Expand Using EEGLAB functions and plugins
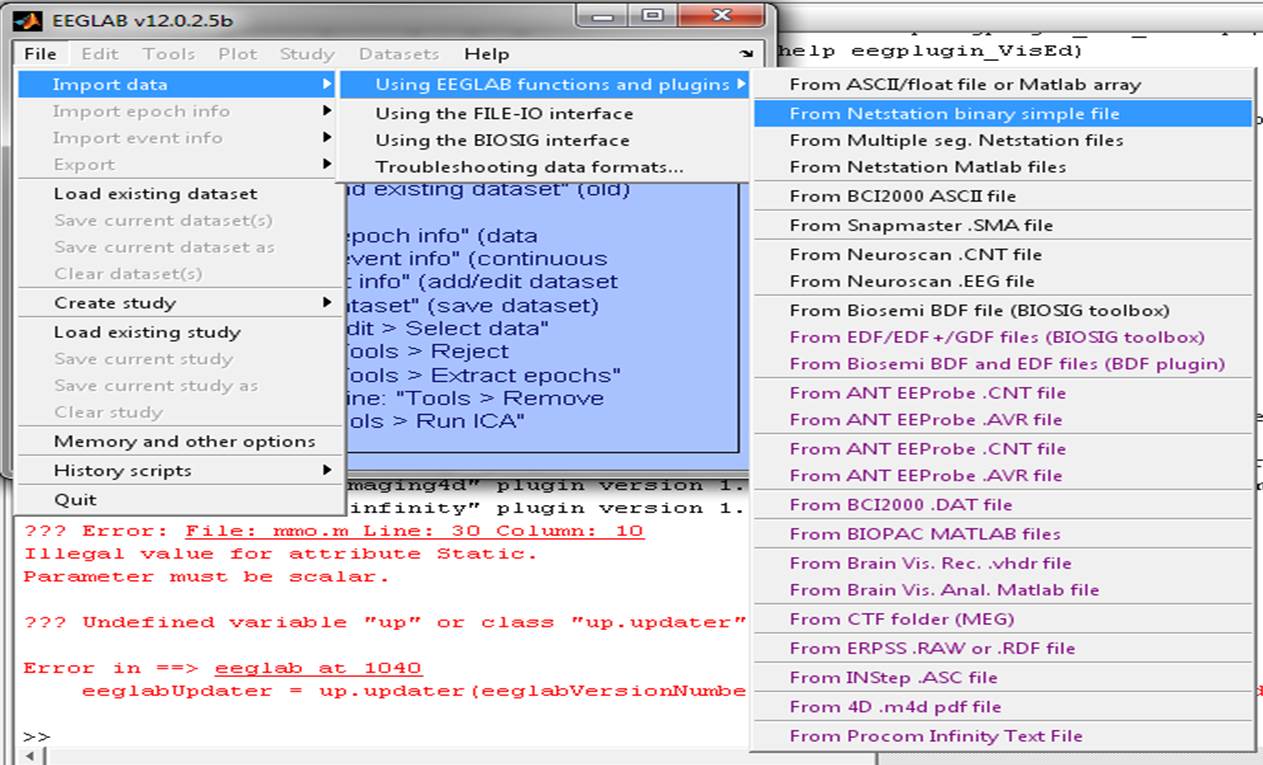The height and width of the screenshot is (765, 1263). pos(546,85)
